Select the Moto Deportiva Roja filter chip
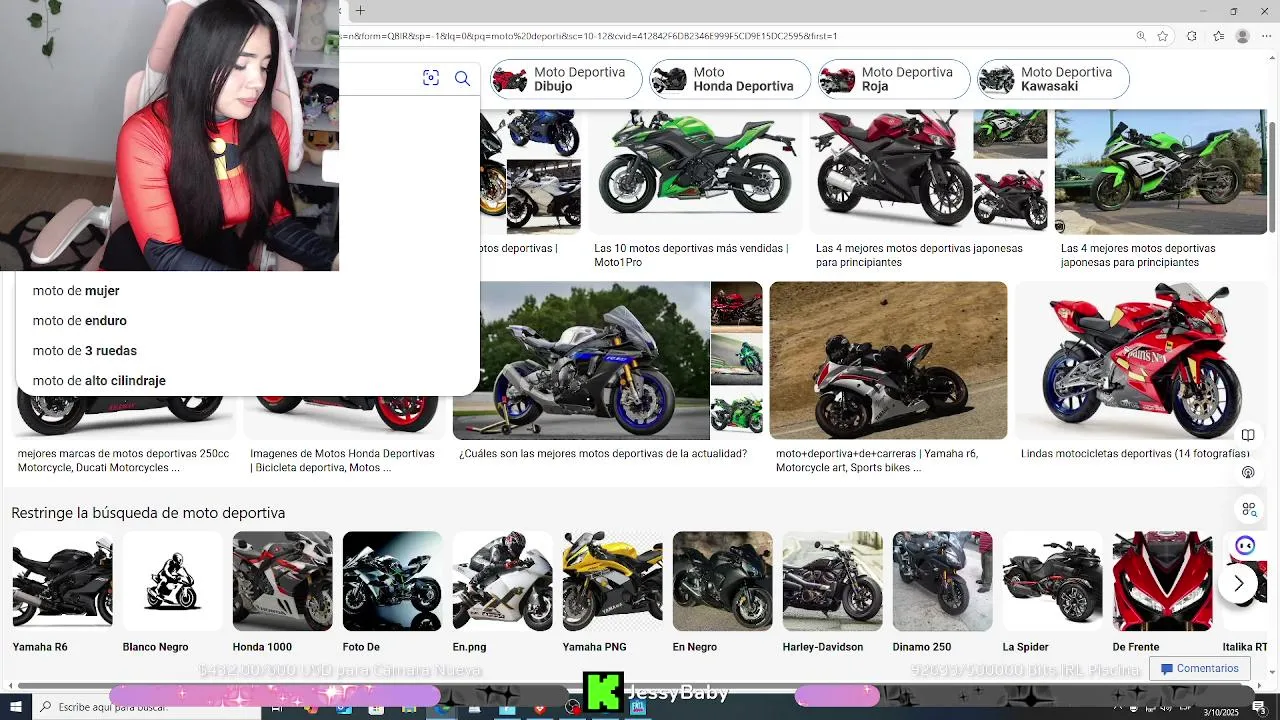Viewport: 1280px width, 720px height. (894, 79)
